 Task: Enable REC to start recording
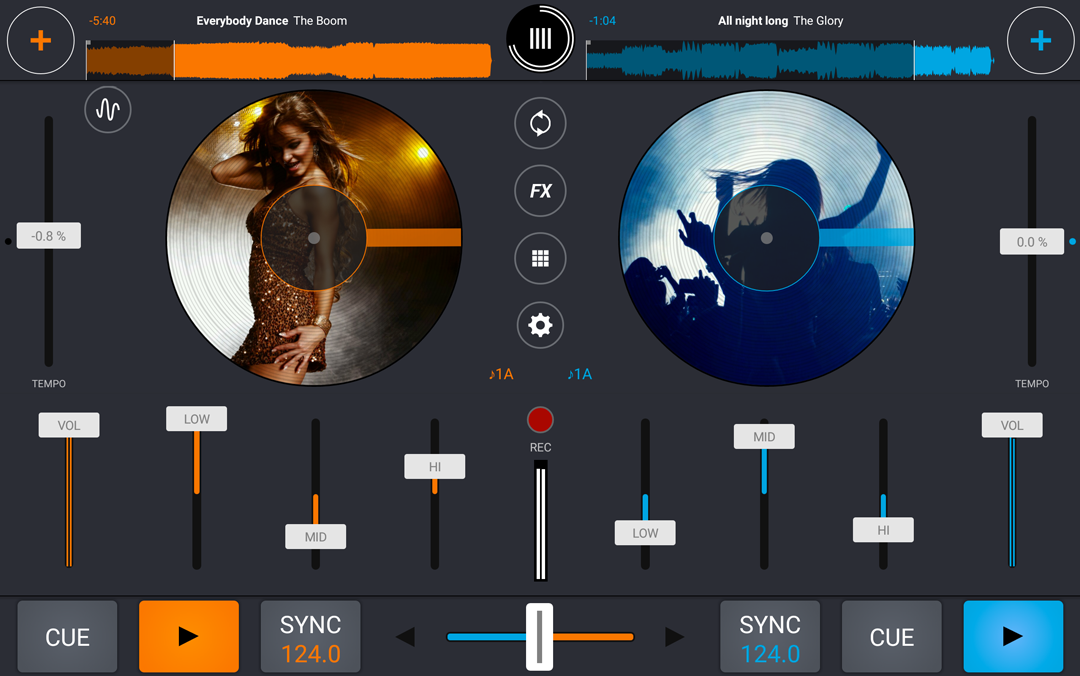[x=540, y=419]
